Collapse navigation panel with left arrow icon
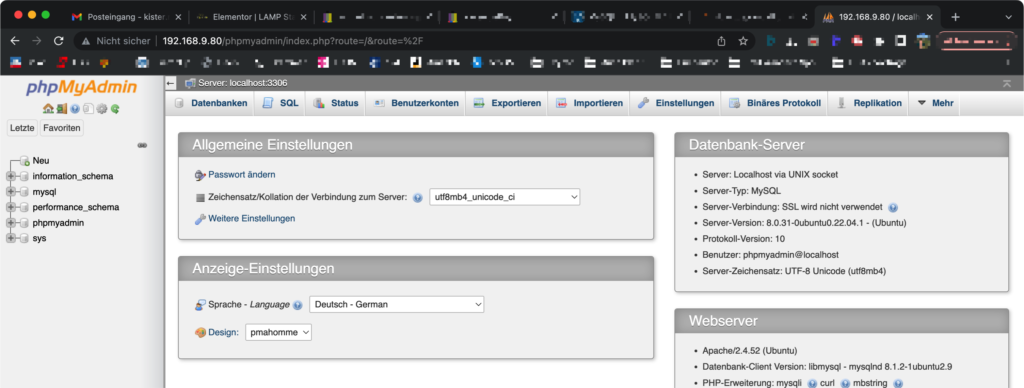The width and height of the screenshot is (1024, 388). (x=170, y=84)
